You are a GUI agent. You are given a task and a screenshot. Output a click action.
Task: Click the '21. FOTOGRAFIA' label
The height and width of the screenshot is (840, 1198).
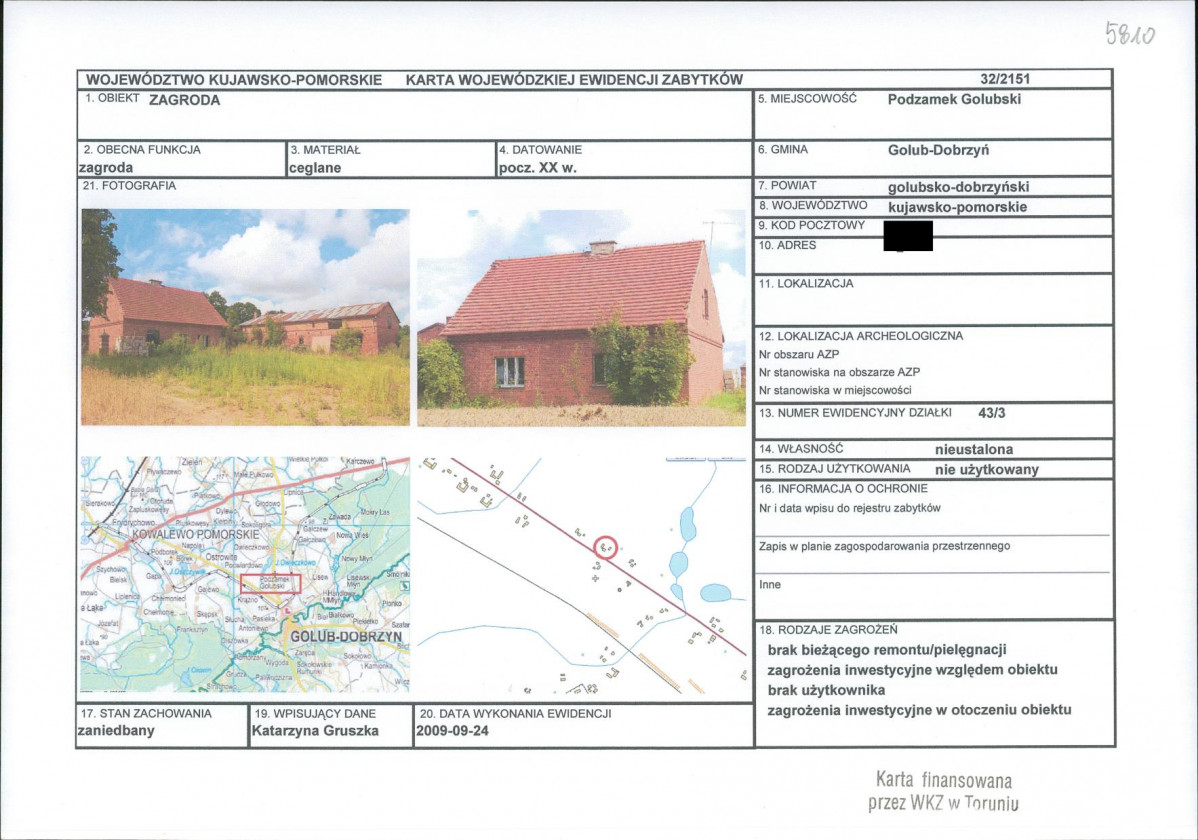(x=129, y=186)
